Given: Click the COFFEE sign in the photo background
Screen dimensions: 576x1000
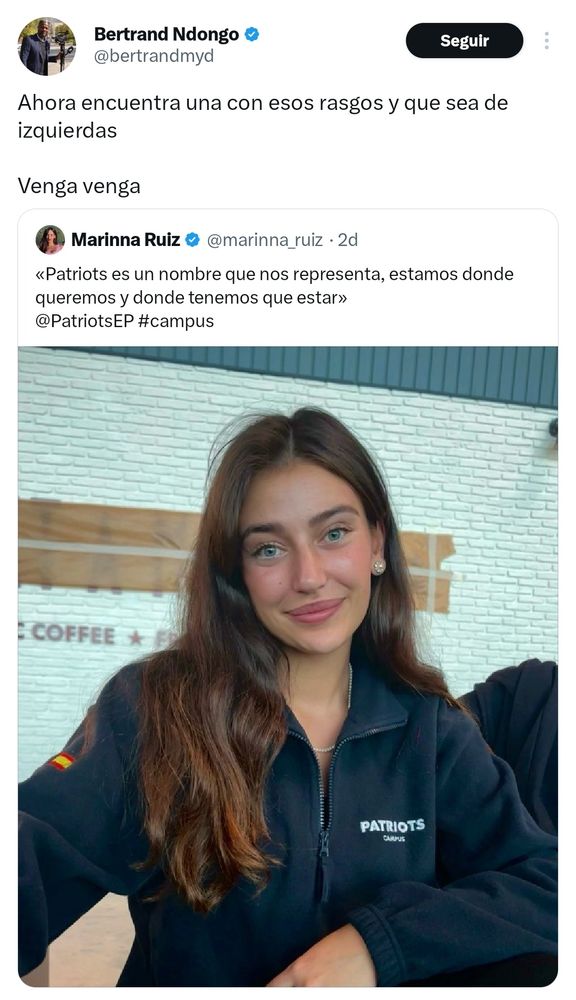Looking at the screenshot, I should (73, 634).
